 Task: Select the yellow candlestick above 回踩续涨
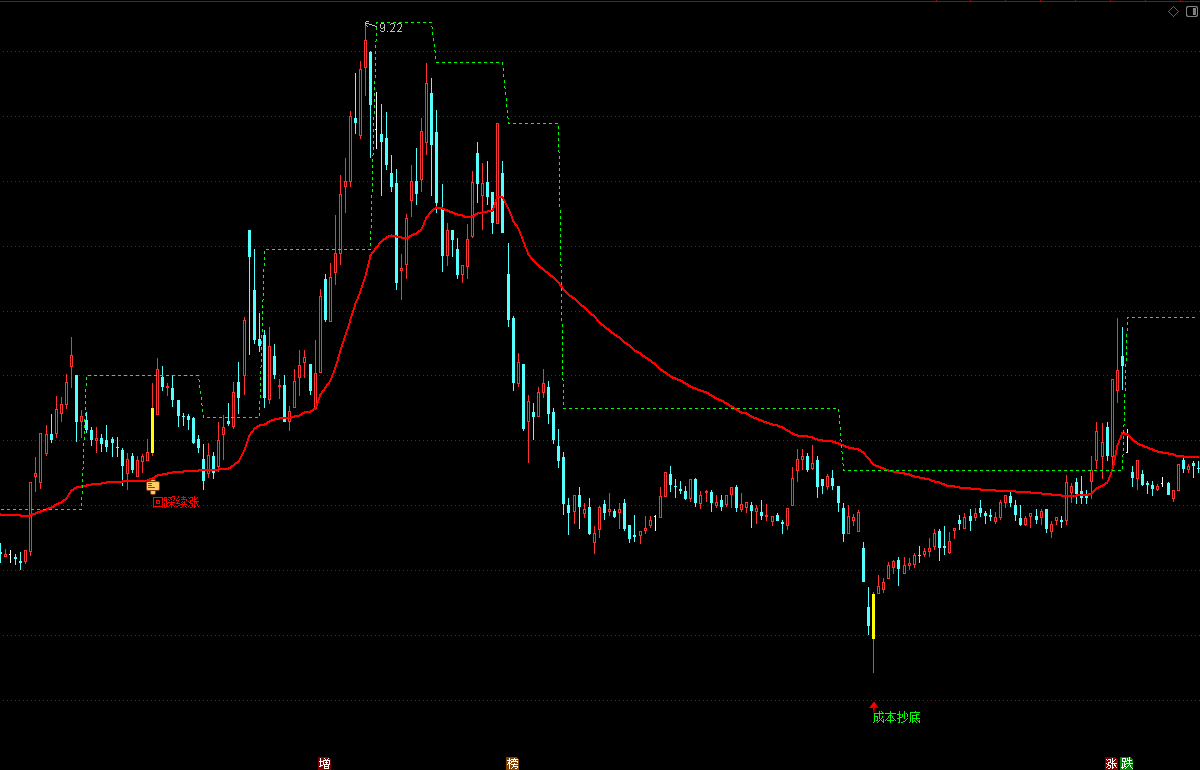point(152,431)
